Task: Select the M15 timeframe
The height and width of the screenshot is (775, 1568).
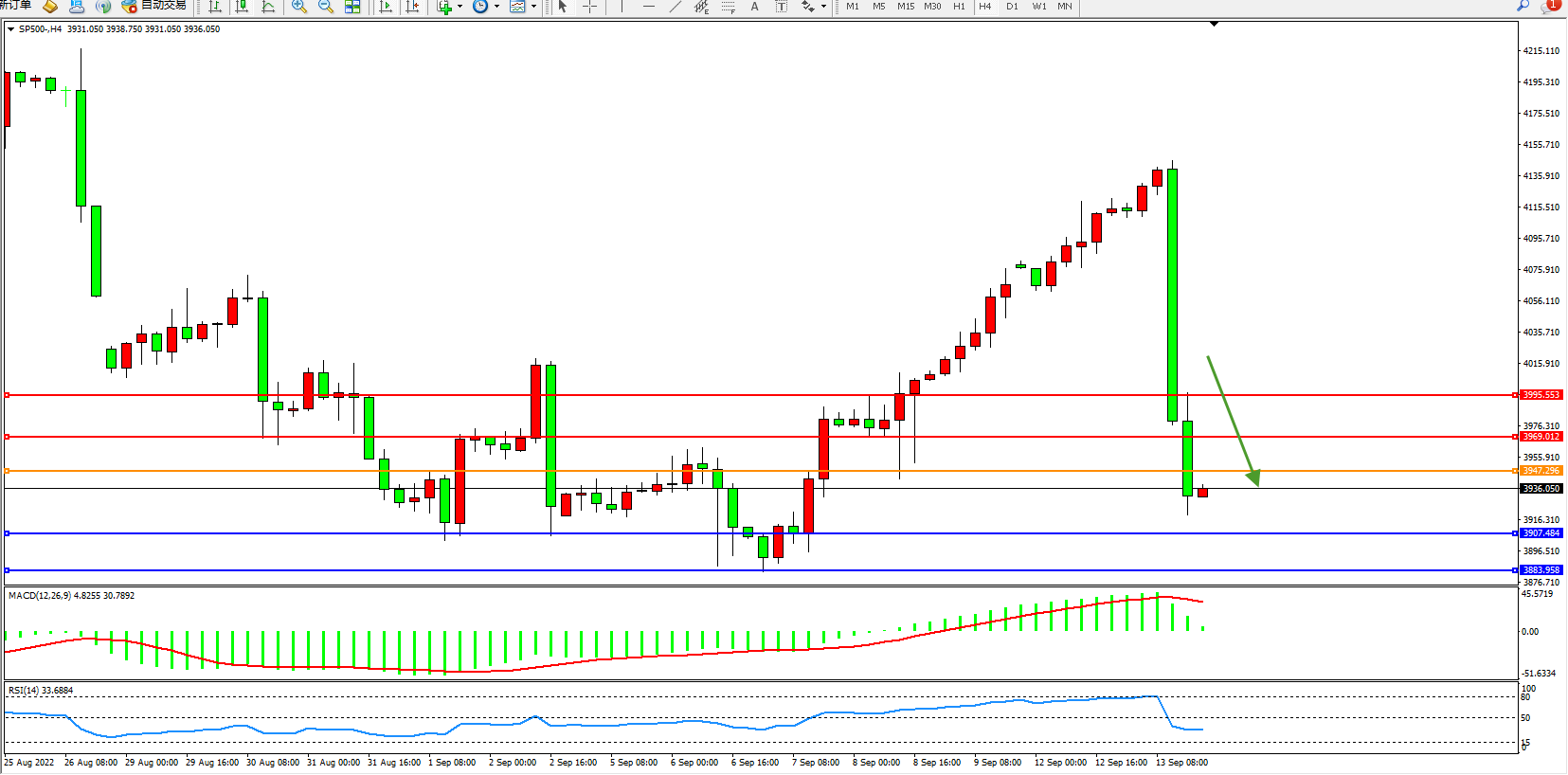Action: pos(906,7)
